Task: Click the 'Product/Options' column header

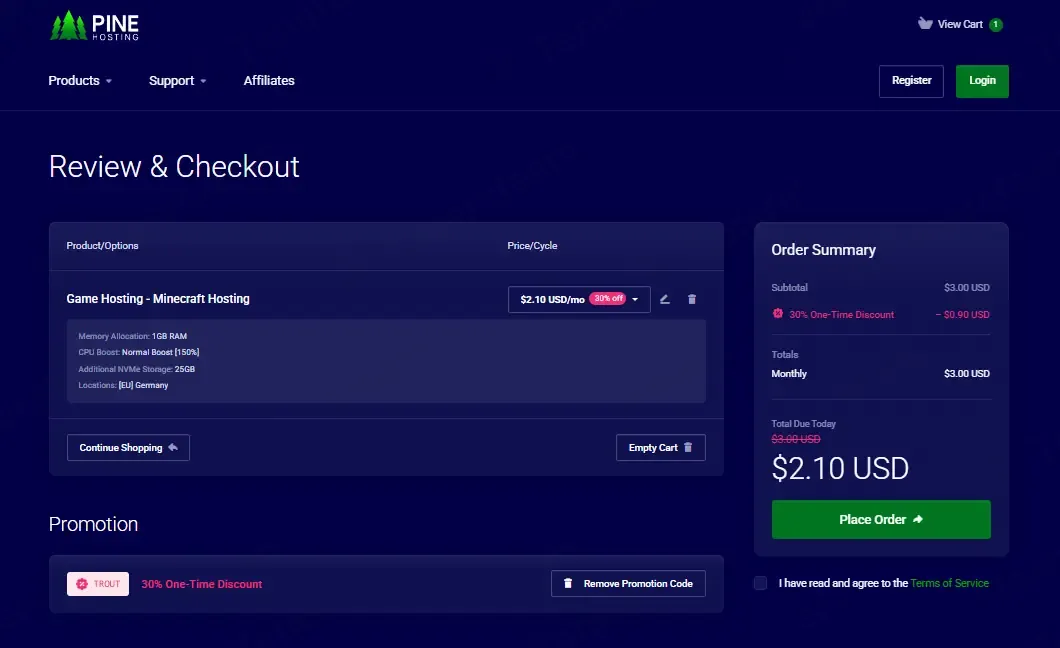Action: 102,245
